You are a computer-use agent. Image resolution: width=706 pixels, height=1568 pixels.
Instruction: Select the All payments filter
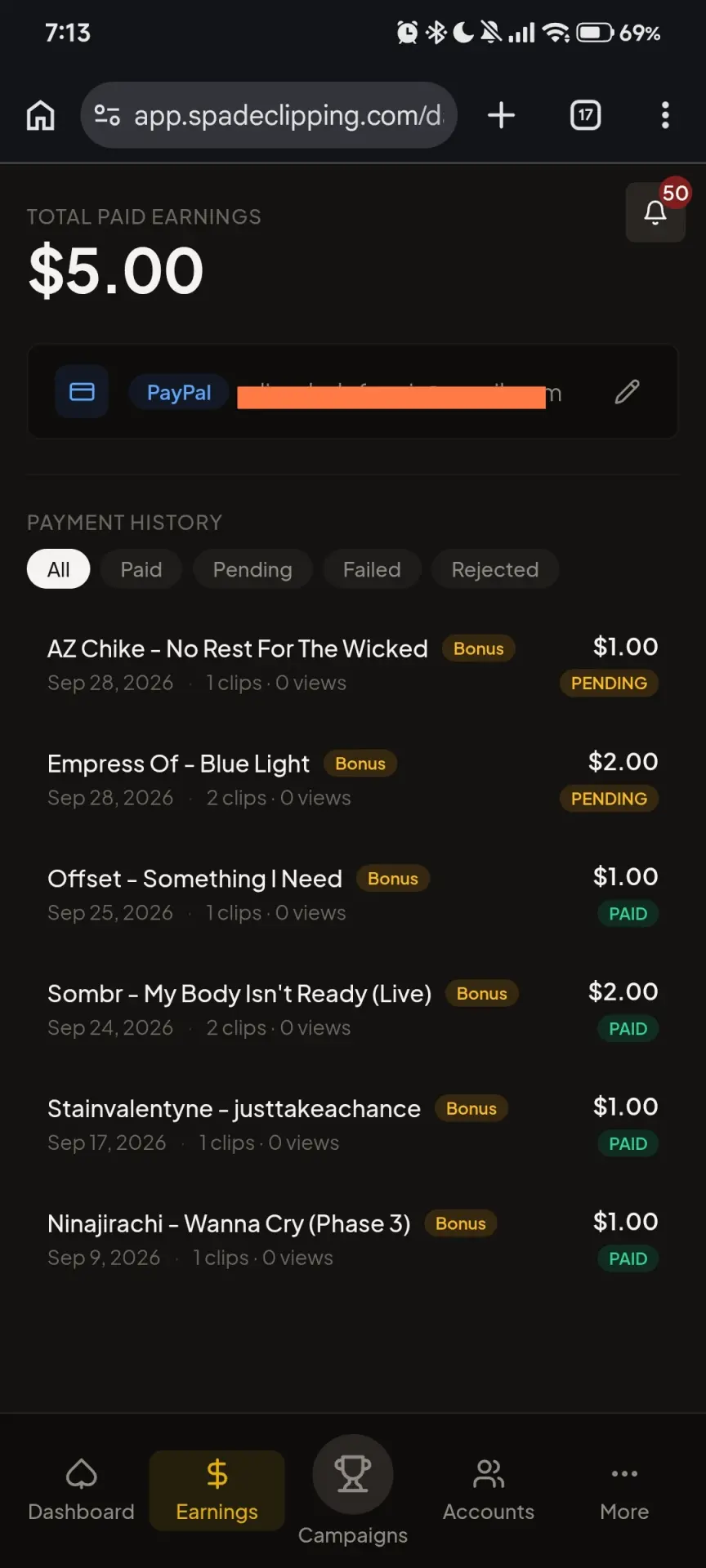58,569
